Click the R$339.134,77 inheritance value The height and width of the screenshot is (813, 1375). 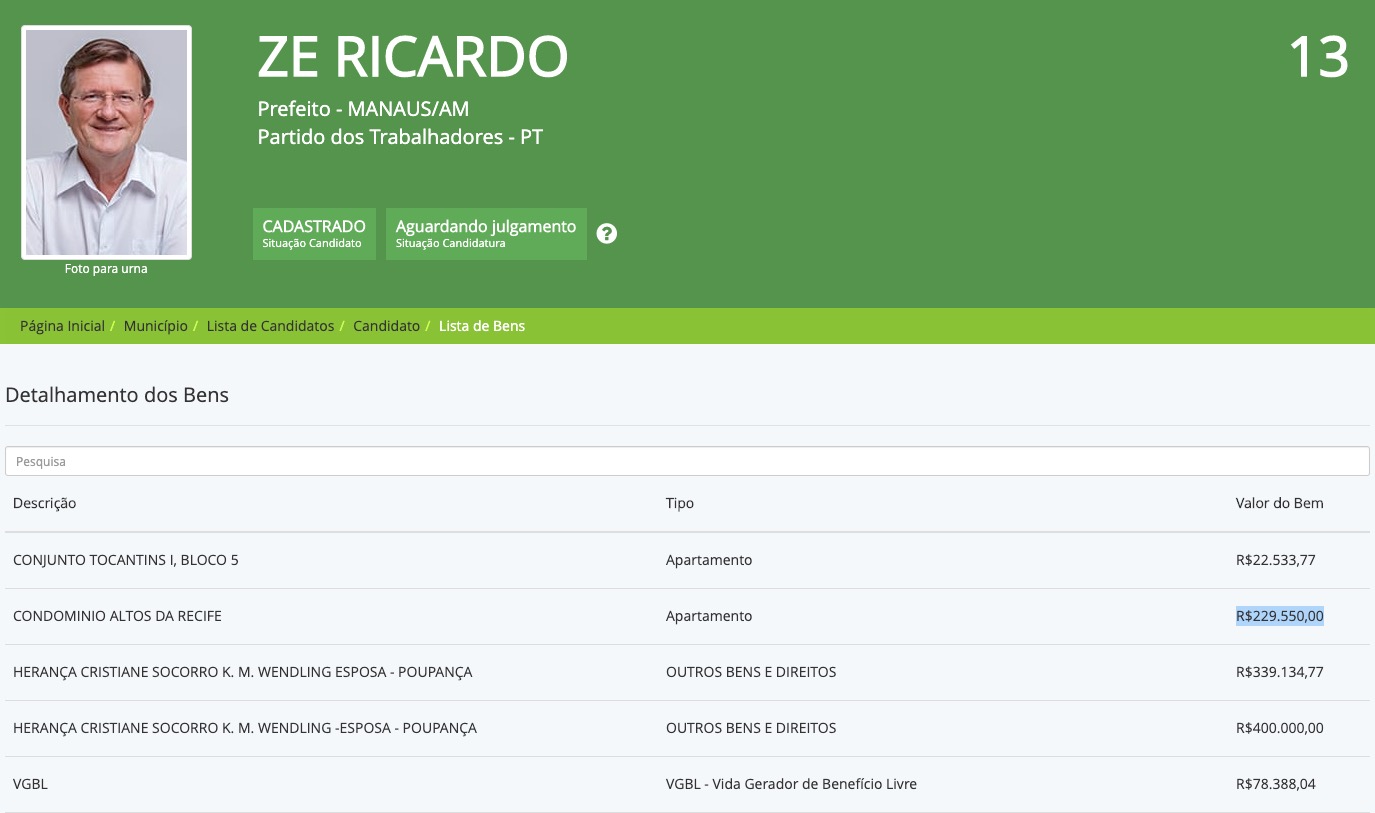(x=1279, y=672)
